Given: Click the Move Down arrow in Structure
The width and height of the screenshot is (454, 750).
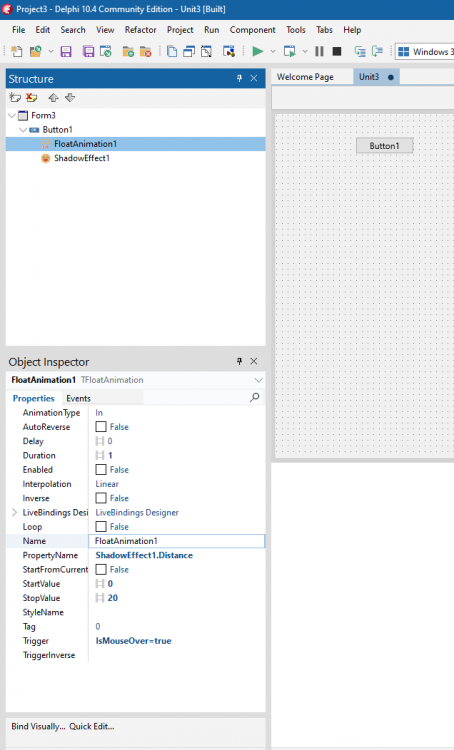Looking at the screenshot, I should (70, 98).
